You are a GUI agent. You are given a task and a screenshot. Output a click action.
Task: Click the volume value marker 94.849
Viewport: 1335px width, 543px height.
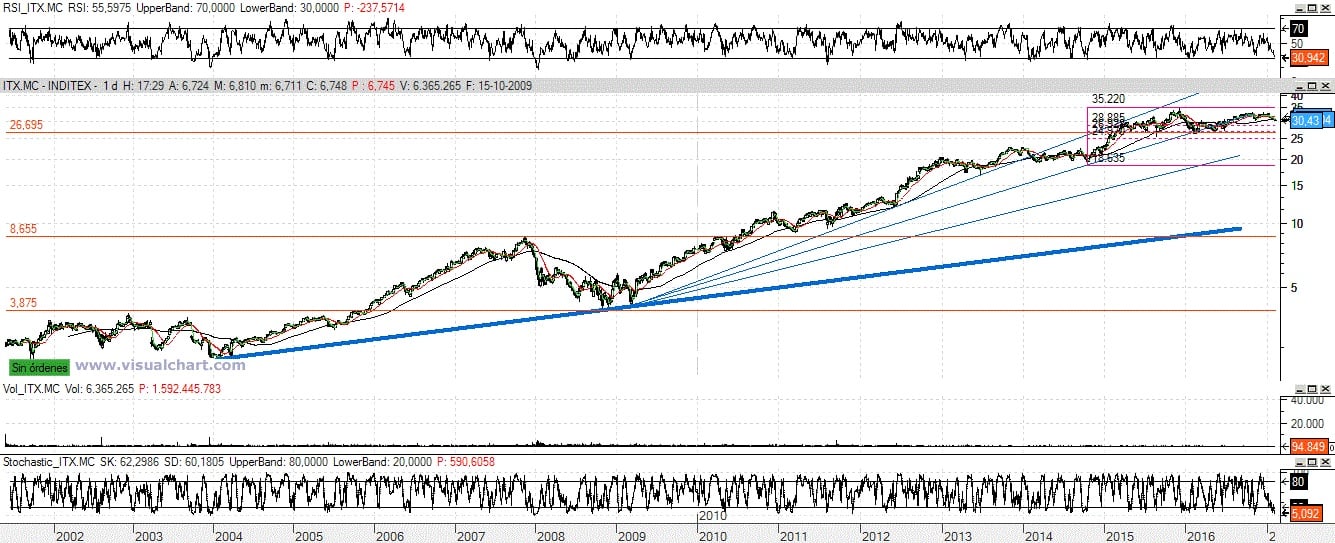point(1308,445)
